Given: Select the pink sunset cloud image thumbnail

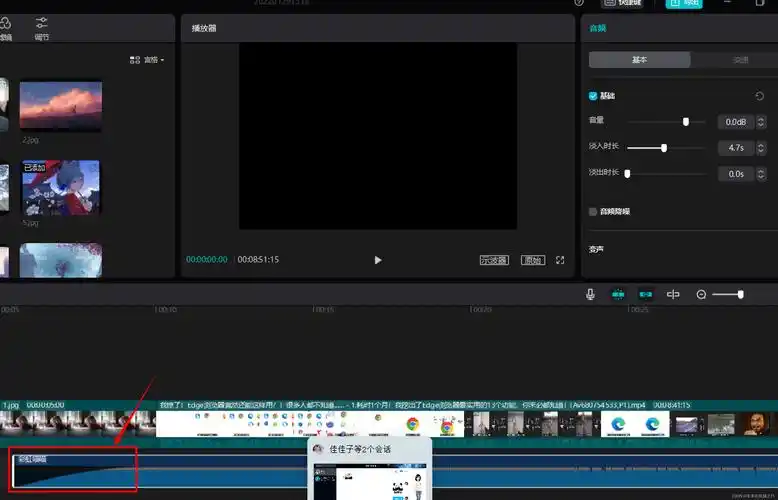Looking at the screenshot, I should (x=60, y=105).
